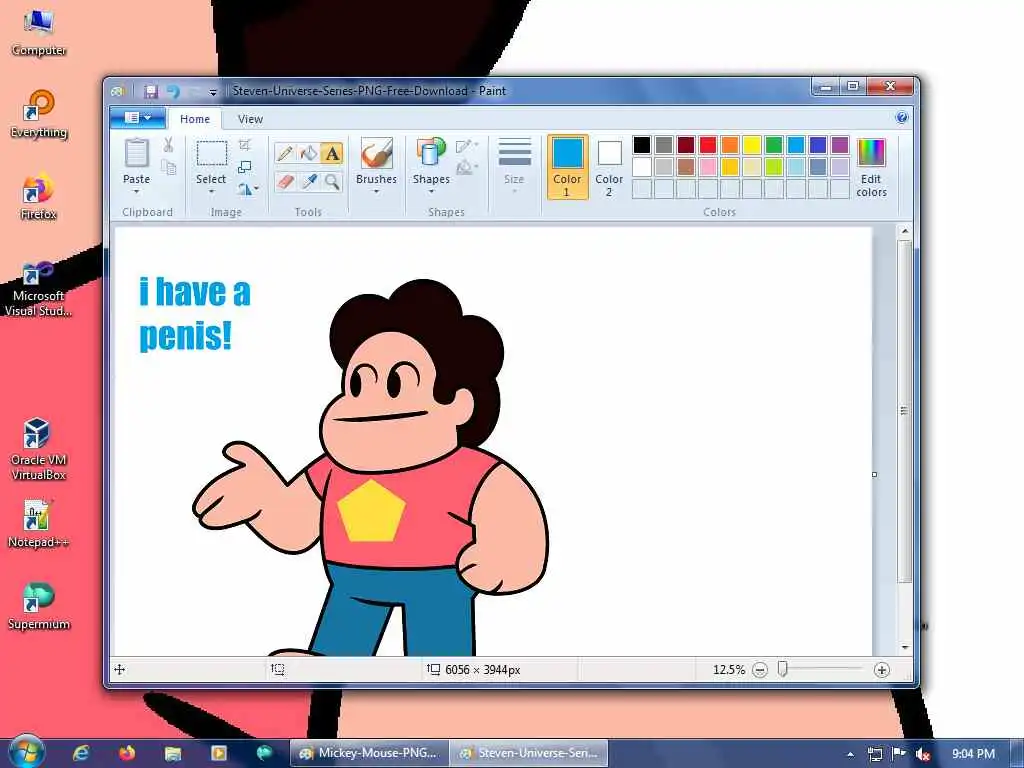
Task: Select the Fill with color bucket tool
Action: [x=308, y=153]
